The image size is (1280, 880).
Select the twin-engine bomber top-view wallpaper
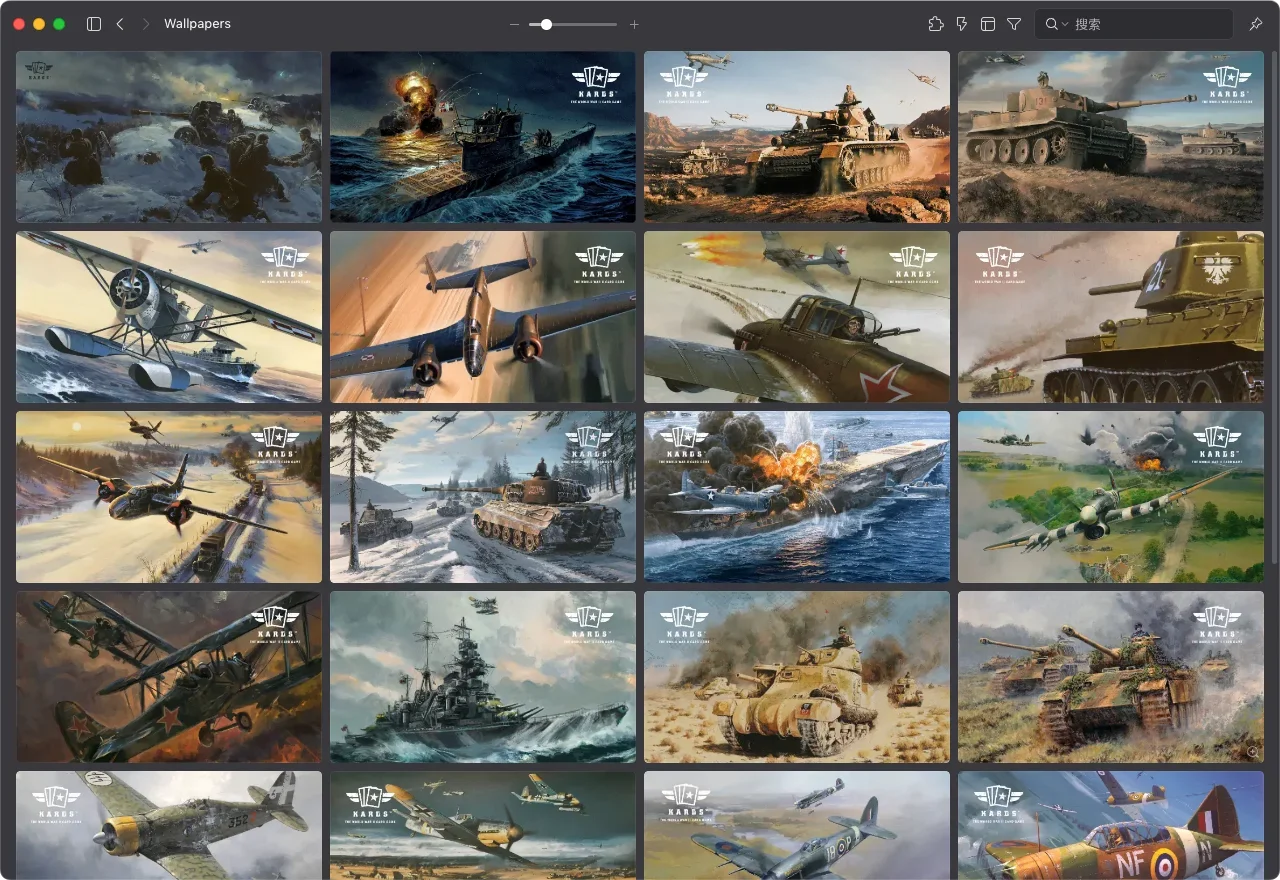(483, 317)
